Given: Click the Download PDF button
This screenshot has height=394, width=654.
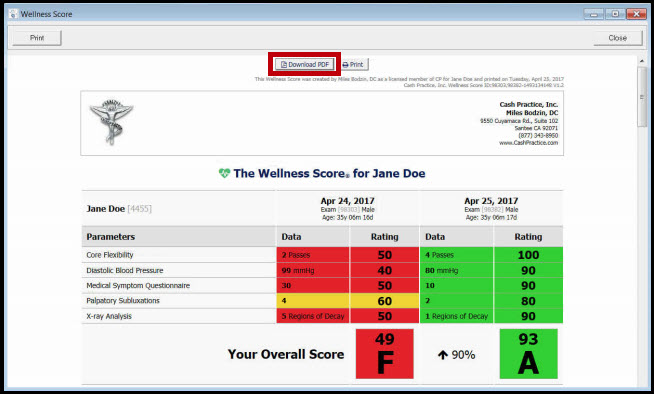Looking at the screenshot, I should click(x=304, y=64).
